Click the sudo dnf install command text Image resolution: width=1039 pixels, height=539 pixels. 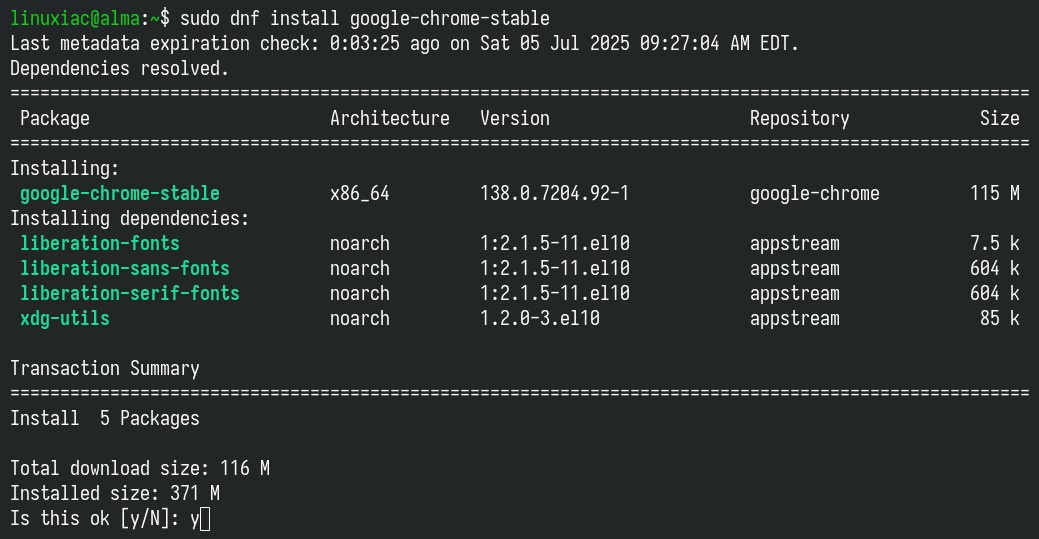pyautogui.click(x=364, y=19)
